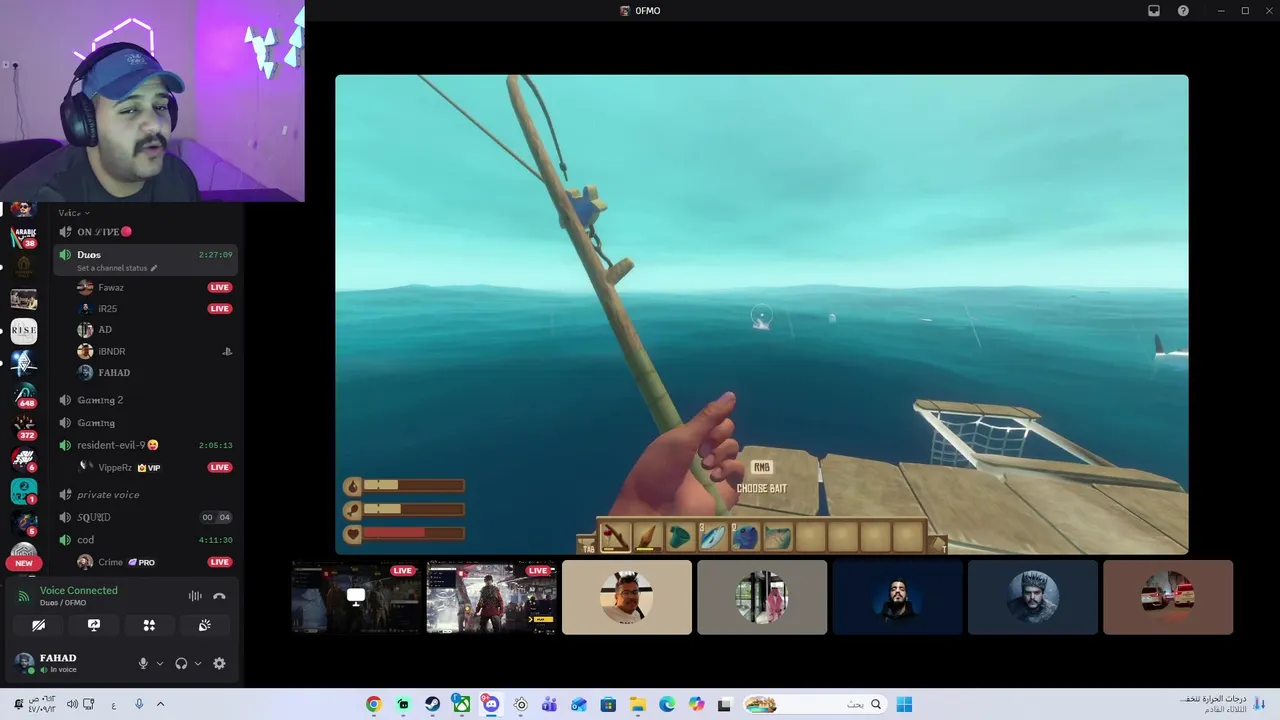1280x720 pixels.
Task: Select the dark blue bearded-man avatar tile
Action: [x=897, y=597]
